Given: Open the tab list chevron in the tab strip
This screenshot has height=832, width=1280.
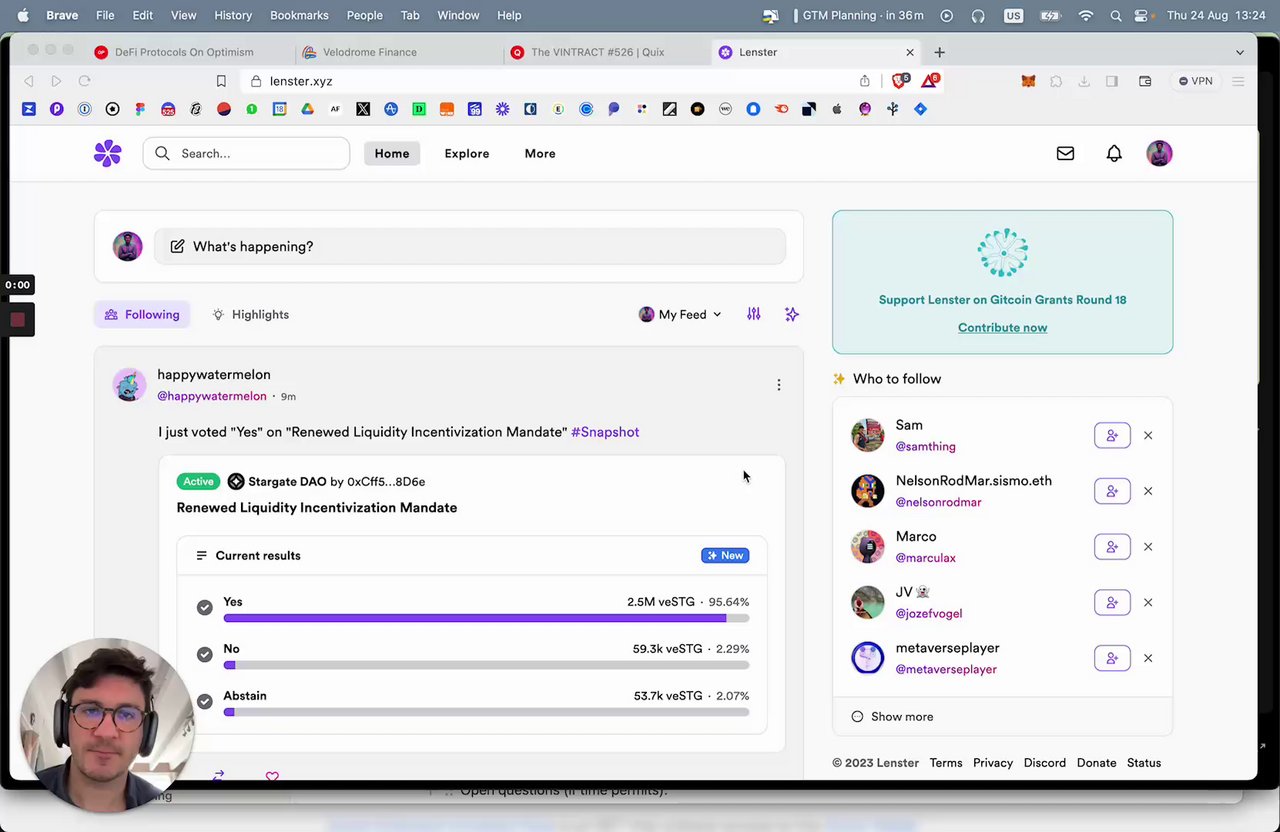Looking at the screenshot, I should 1240,52.
